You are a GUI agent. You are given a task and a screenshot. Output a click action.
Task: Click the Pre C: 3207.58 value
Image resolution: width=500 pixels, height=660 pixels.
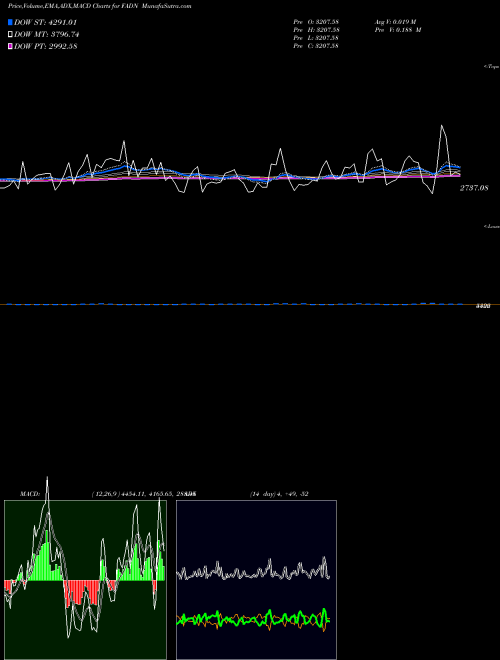tap(316, 46)
